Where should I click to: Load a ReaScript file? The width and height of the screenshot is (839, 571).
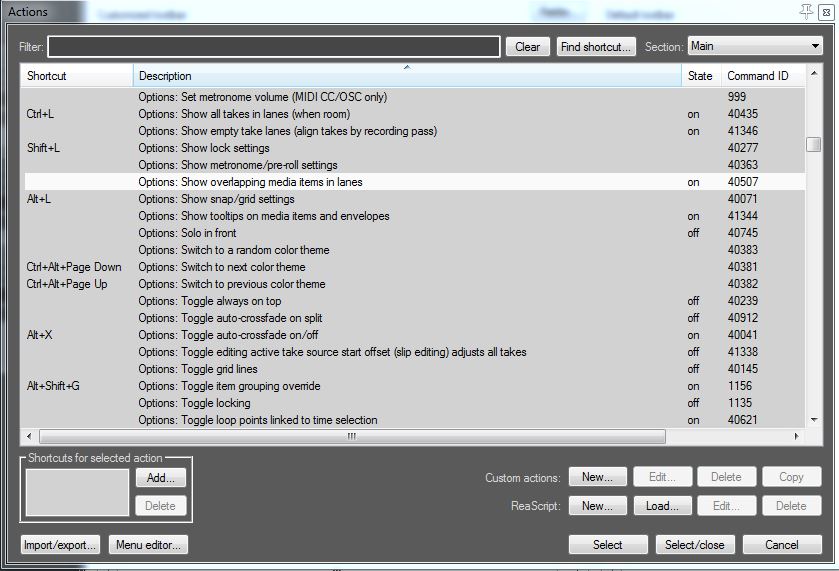[x=662, y=506]
